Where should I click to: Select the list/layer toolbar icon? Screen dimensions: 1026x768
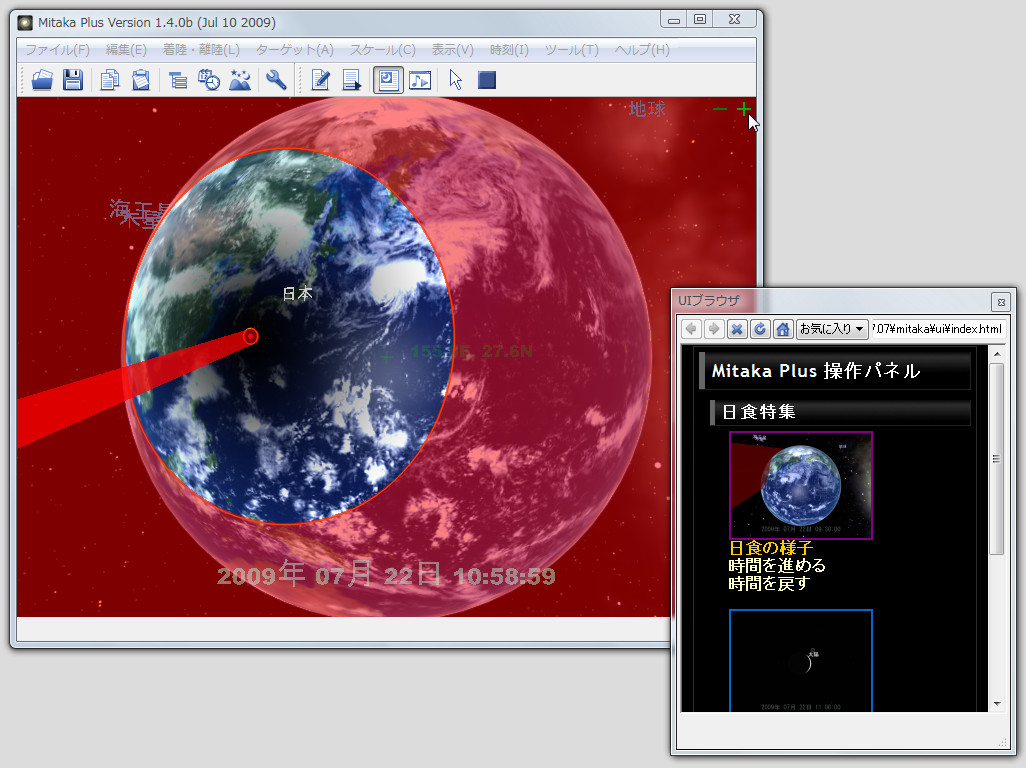coord(177,80)
